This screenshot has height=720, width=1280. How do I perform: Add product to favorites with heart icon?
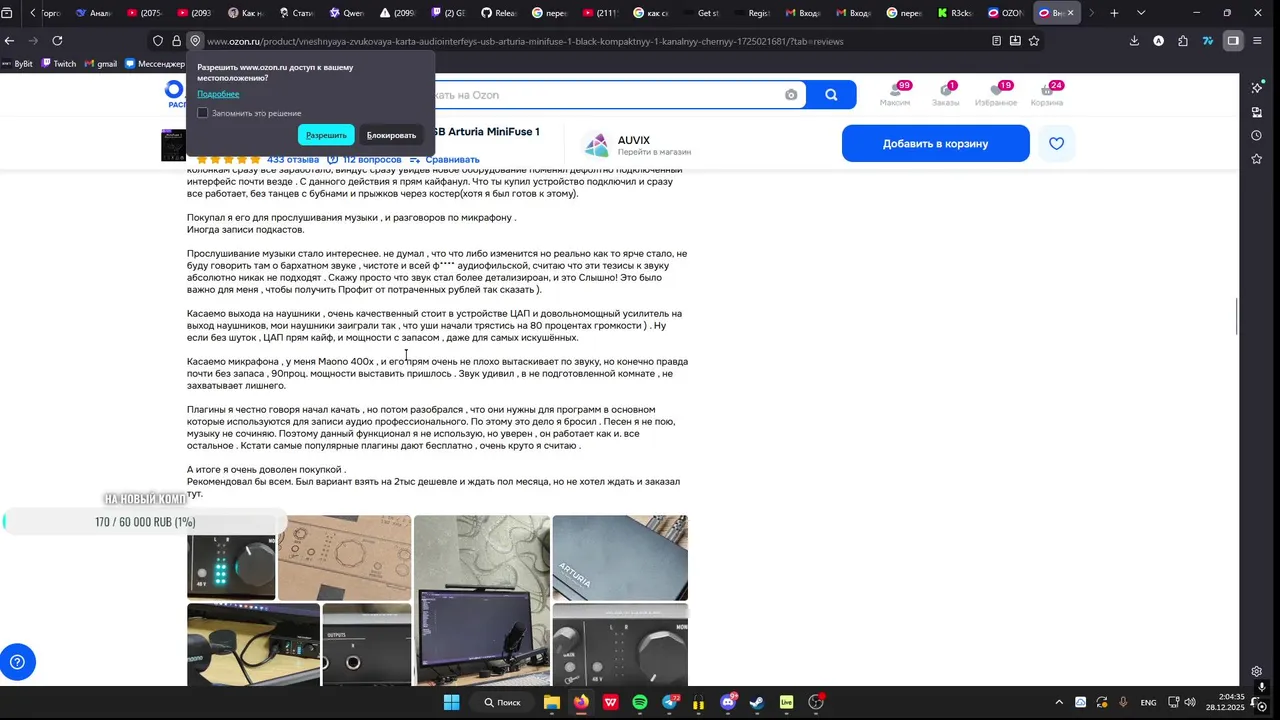pos(1056,143)
